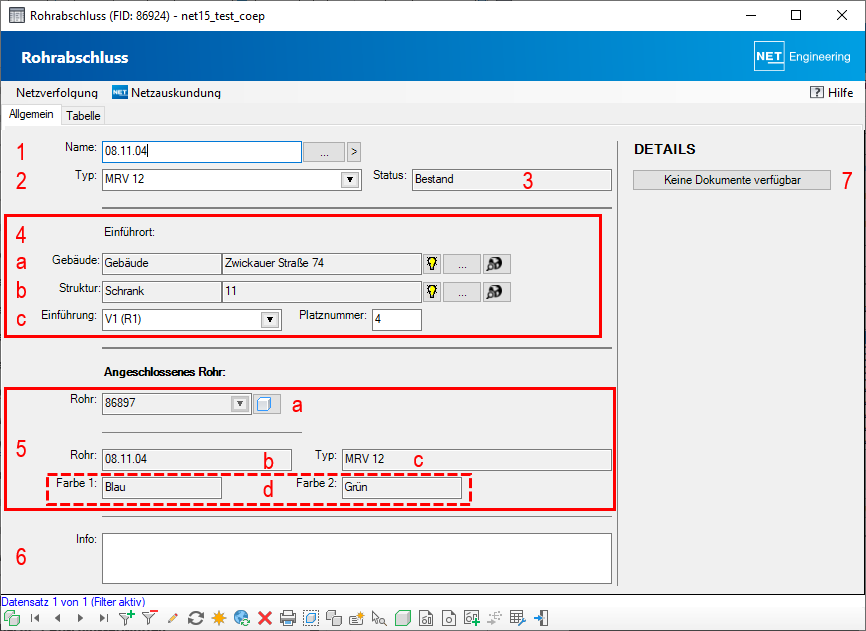Click the 3D cube icon beside Rohr dropdown
The height and width of the screenshot is (631, 866).
click(x=266, y=404)
